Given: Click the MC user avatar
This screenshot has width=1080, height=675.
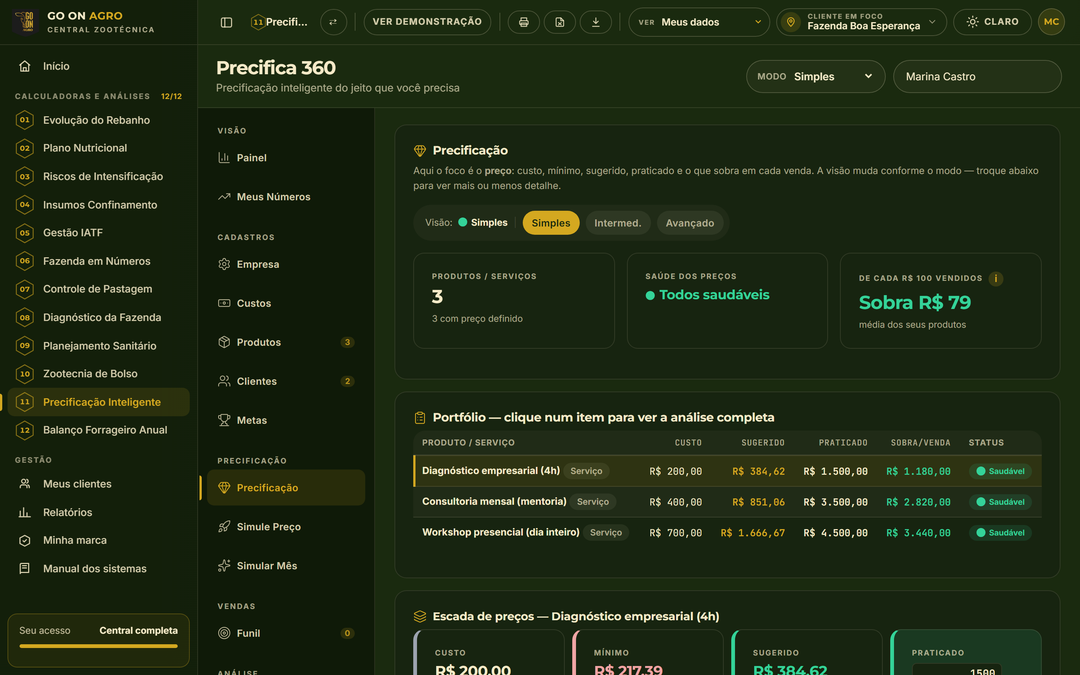Looking at the screenshot, I should pyautogui.click(x=1051, y=22).
